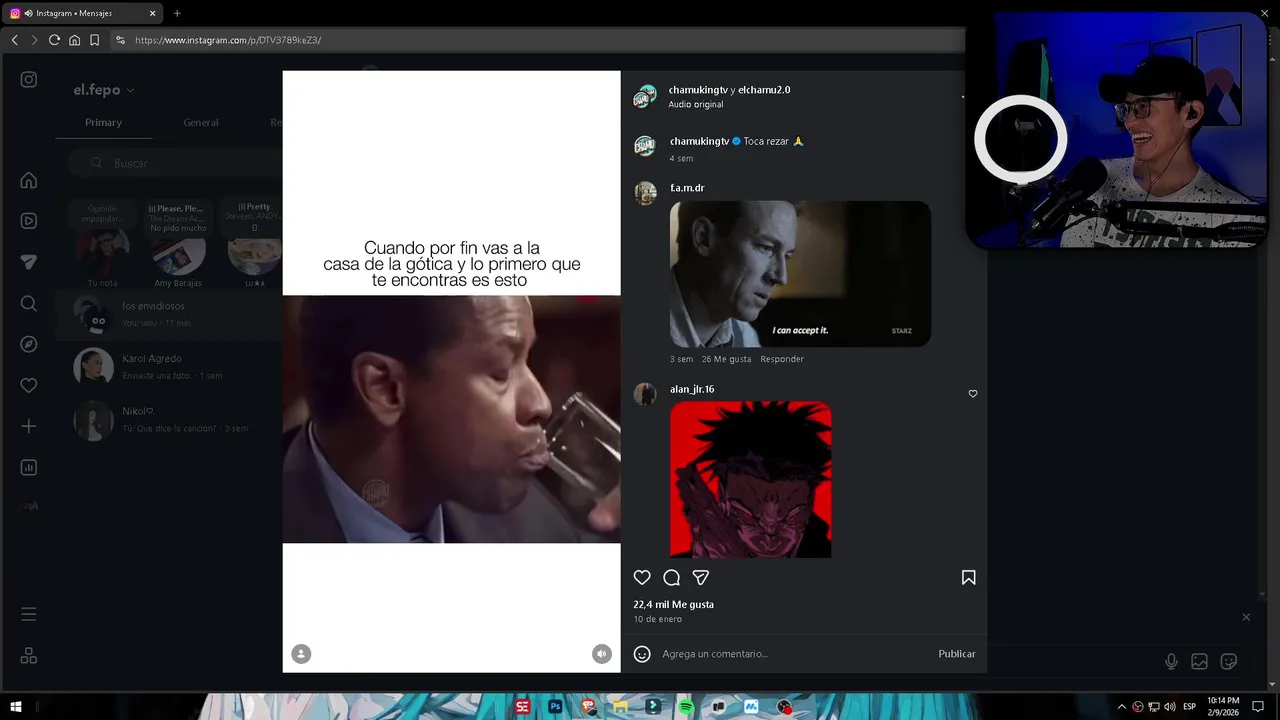Click the Buscar search field in messages
Viewport: 1280px width, 720px height.
(175, 163)
